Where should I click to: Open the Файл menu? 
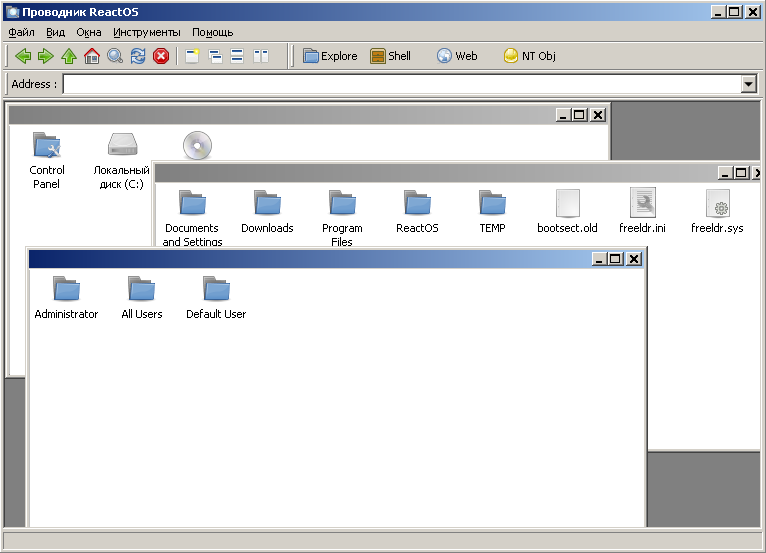21,32
